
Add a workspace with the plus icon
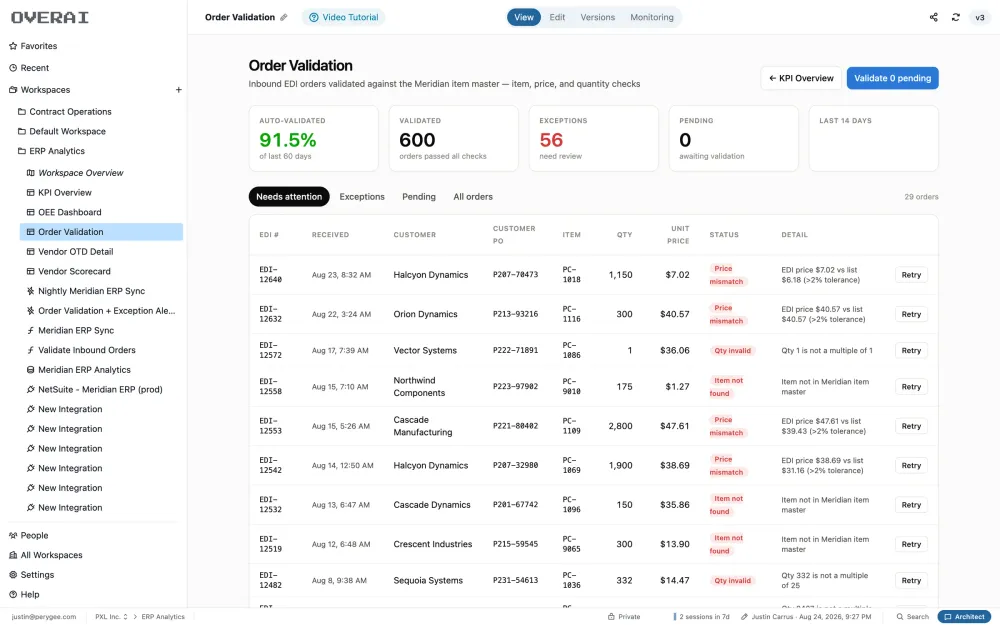pyautogui.click(x=179, y=90)
